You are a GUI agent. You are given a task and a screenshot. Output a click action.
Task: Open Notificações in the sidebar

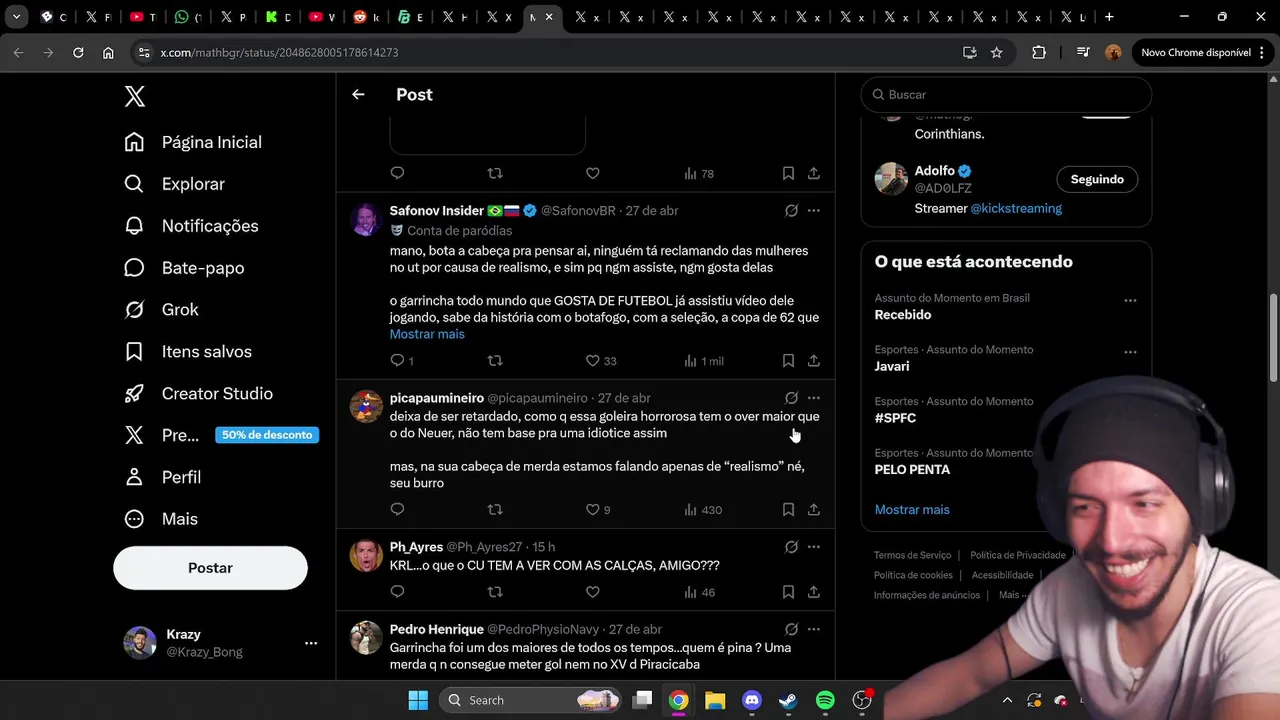191,226
